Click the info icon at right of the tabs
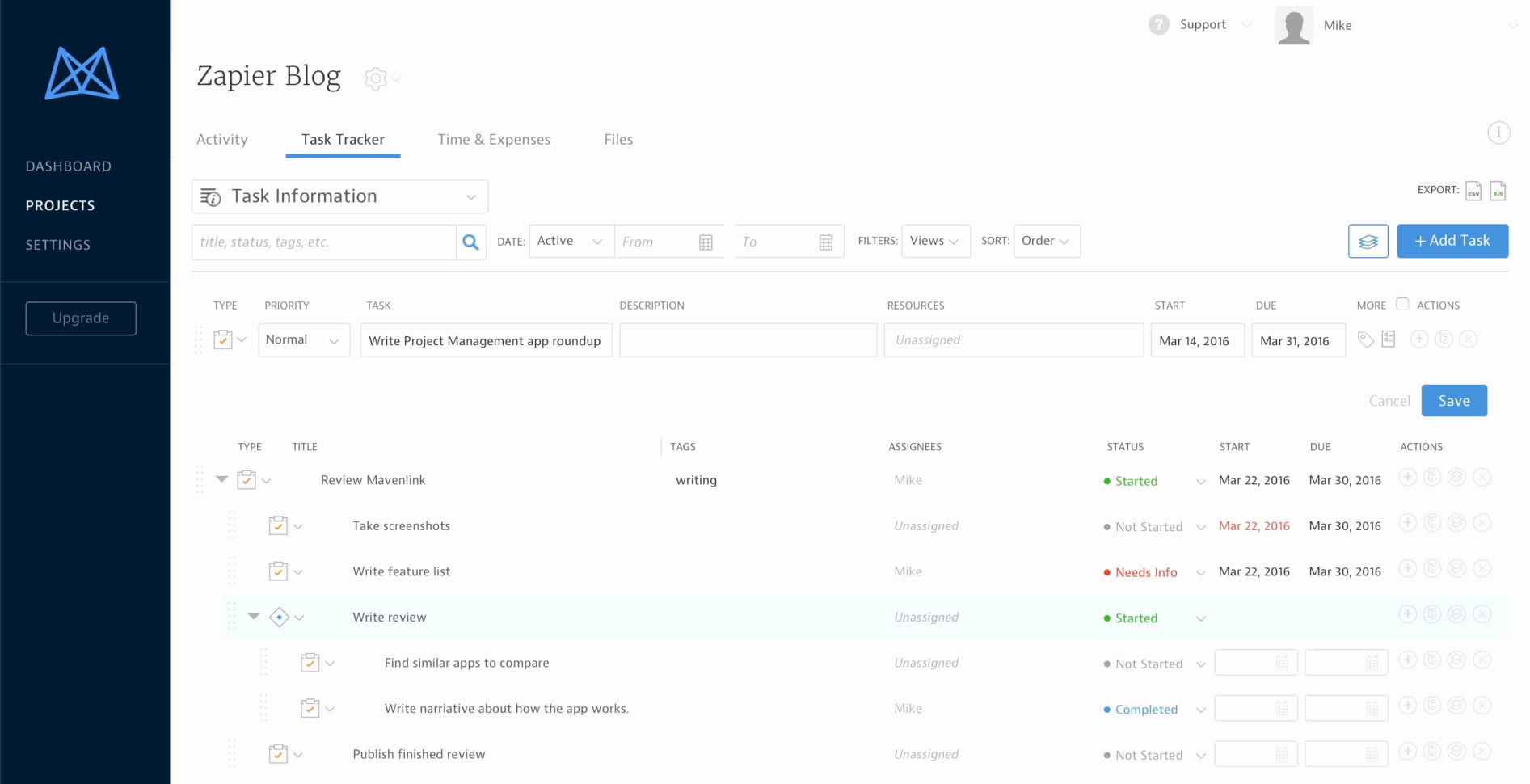The width and height of the screenshot is (1530, 784). coord(1498,133)
